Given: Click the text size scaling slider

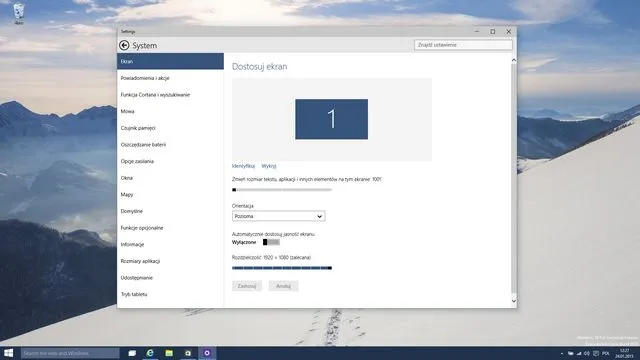Looking at the screenshot, I should coord(282,190).
